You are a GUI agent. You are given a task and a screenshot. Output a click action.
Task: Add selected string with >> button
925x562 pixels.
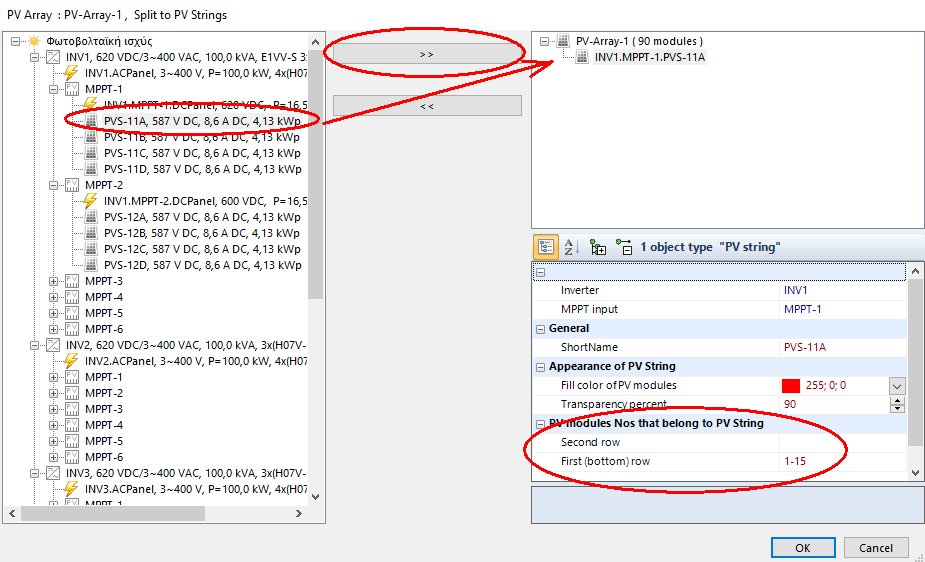pos(427,54)
